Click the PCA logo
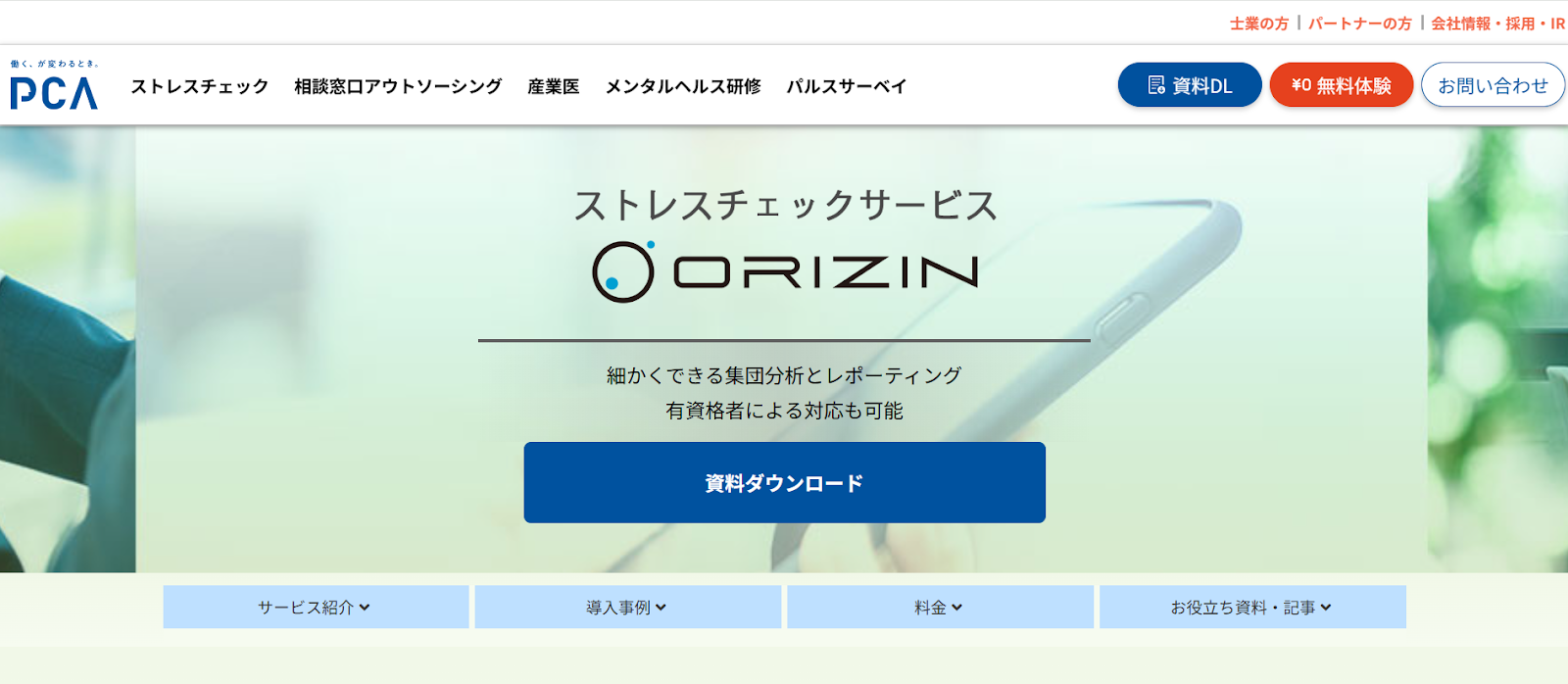1568x684 pixels. pyautogui.click(x=54, y=84)
